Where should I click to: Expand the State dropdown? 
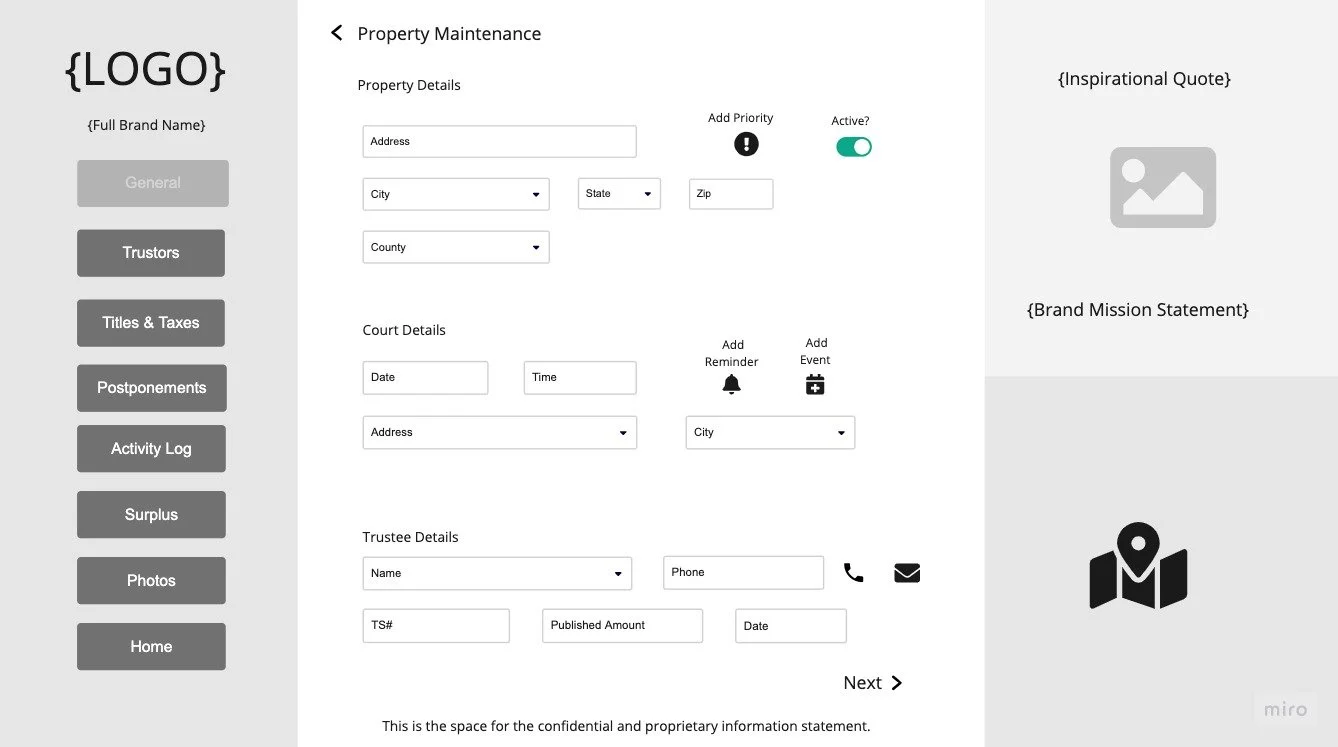point(648,194)
